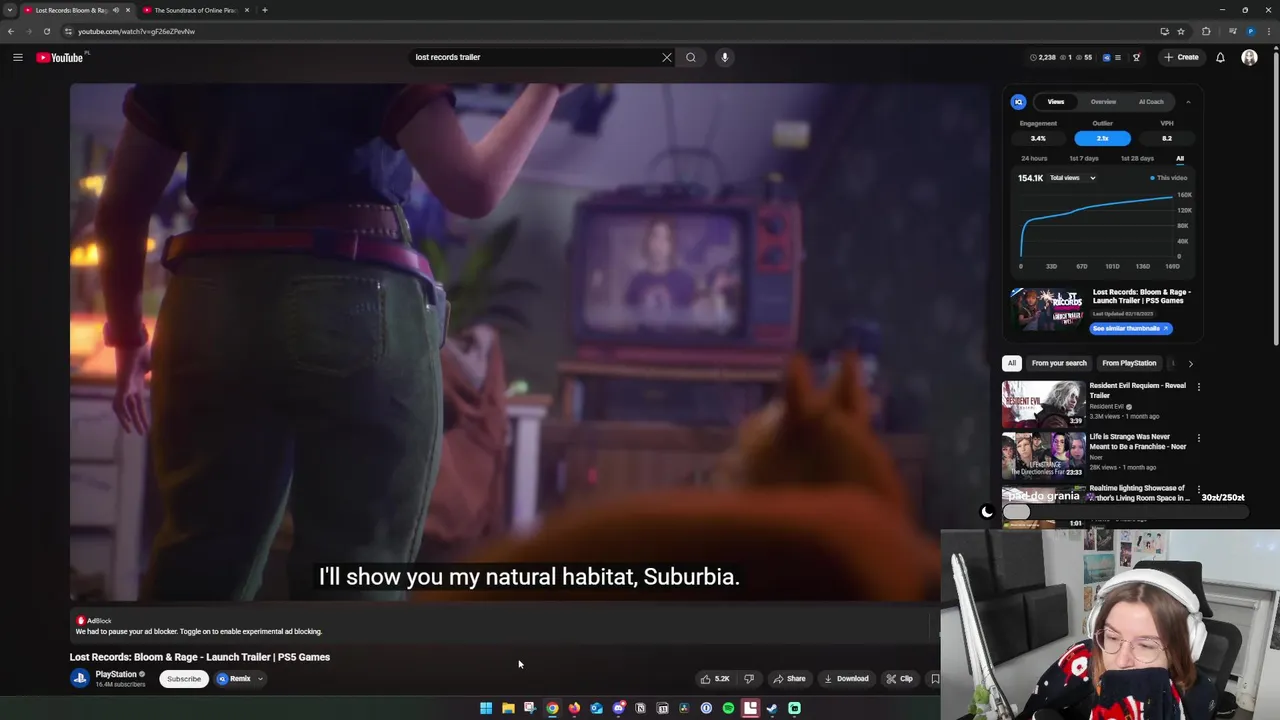Select the Outlier 2.1x metric
Screen dimensions: 1280x720
(x=1102, y=138)
